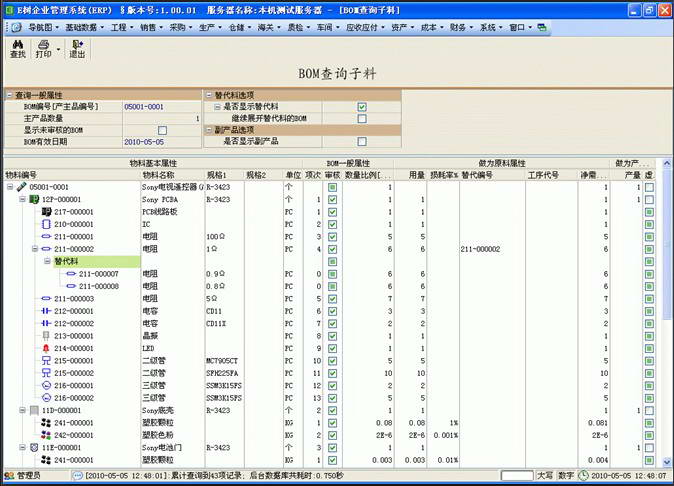Select the 213-000001 crystal icon
The image size is (674, 486).
[46, 336]
